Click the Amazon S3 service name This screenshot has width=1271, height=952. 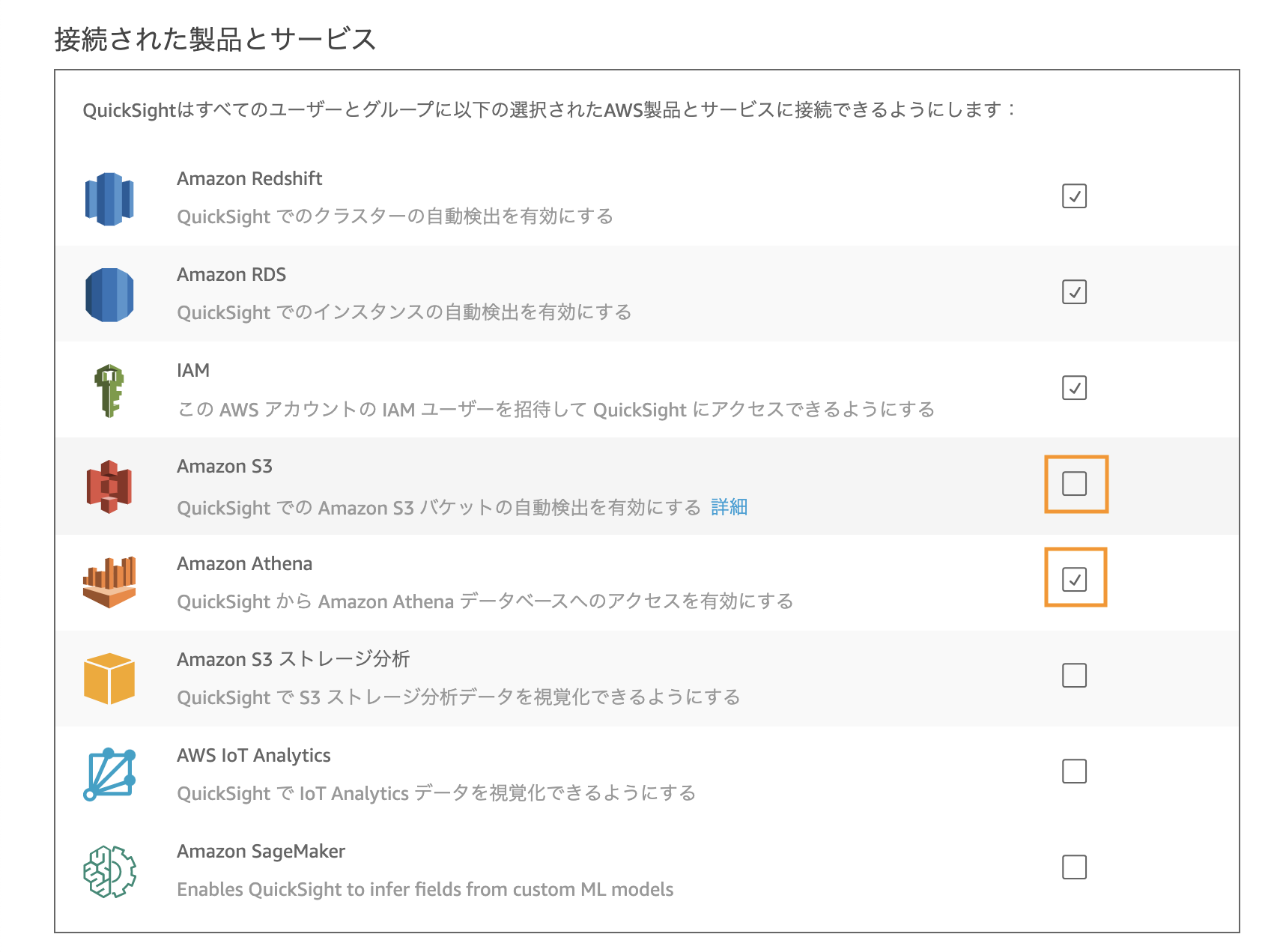click(225, 466)
